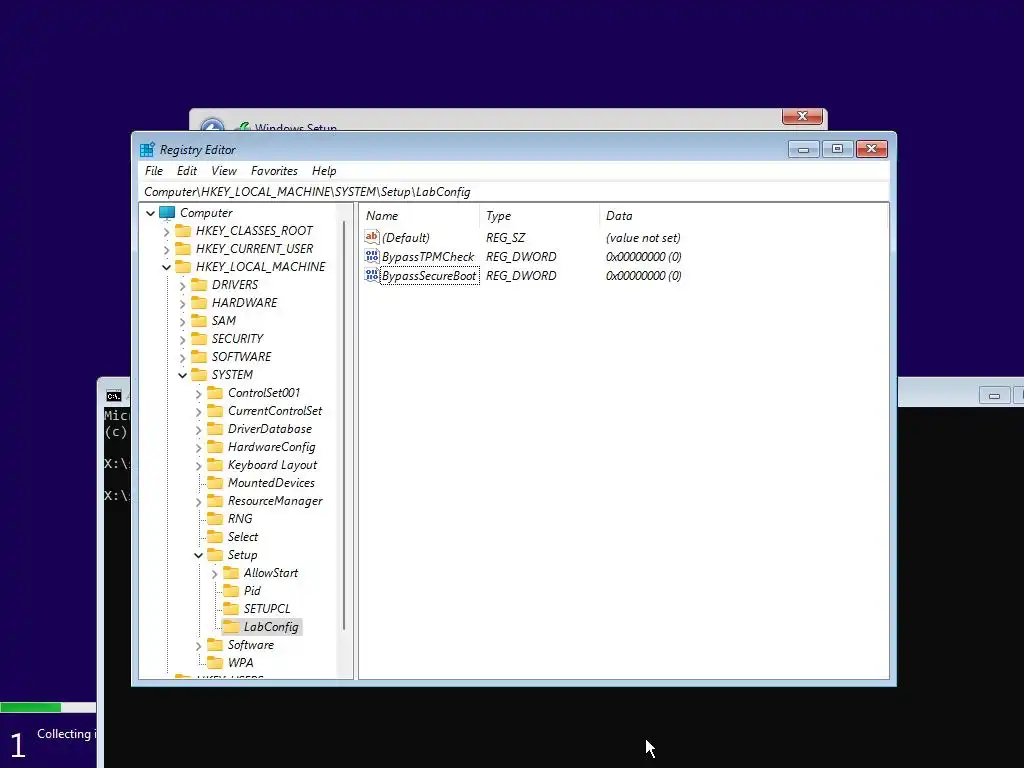Image resolution: width=1024 pixels, height=768 pixels.
Task: Open the File menu
Action: point(154,171)
